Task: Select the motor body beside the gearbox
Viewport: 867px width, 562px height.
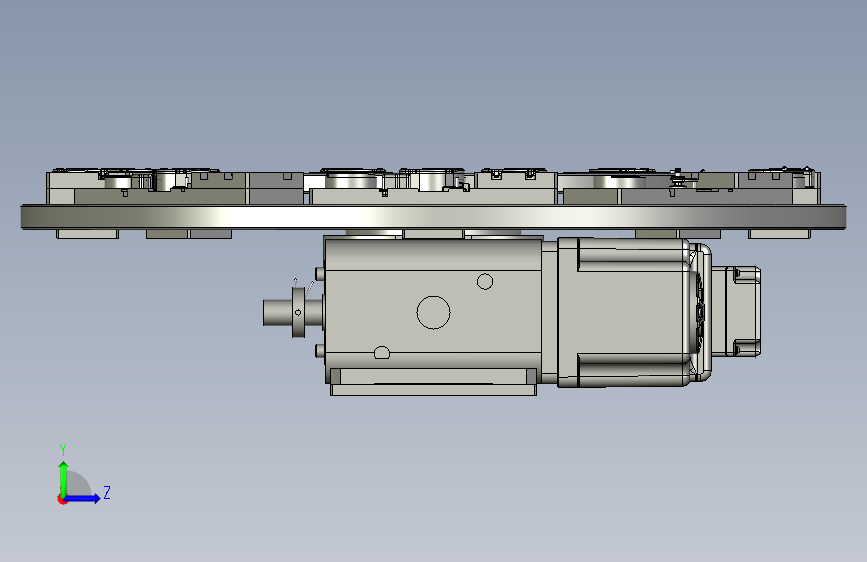Action: 624,311
